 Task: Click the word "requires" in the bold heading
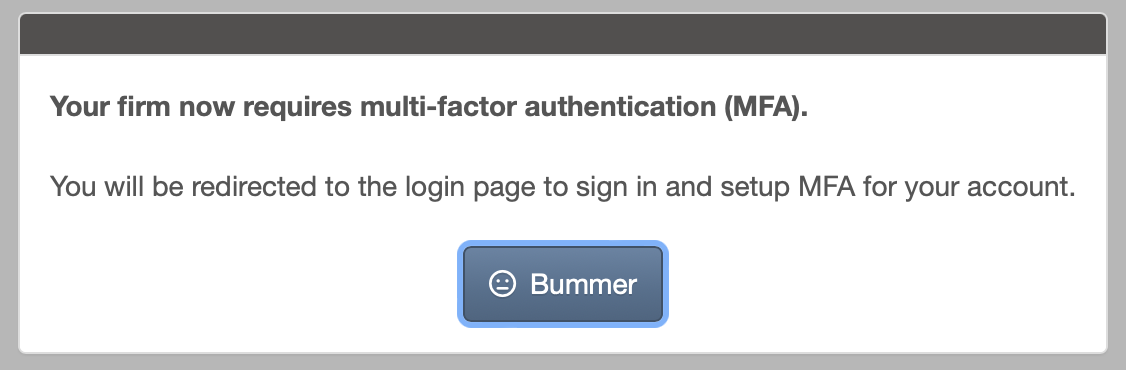[297, 107]
